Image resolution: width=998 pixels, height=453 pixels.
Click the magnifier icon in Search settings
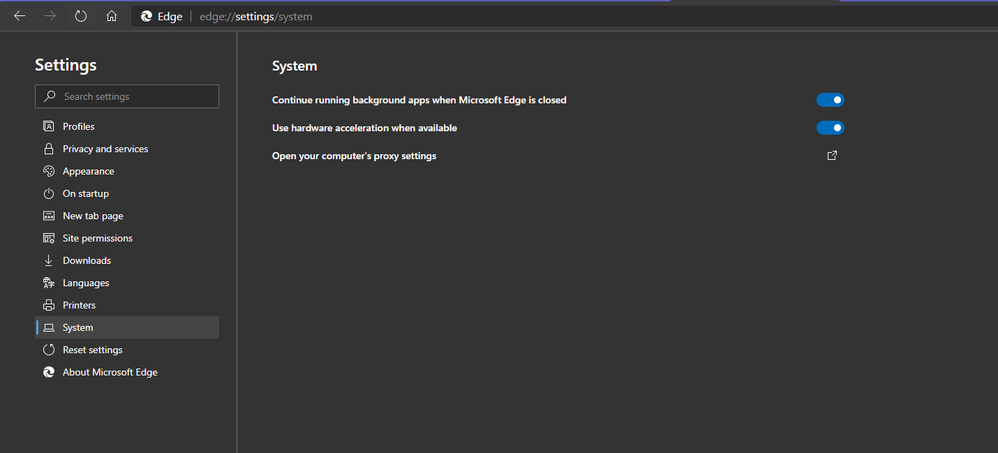click(x=49, y=97)
